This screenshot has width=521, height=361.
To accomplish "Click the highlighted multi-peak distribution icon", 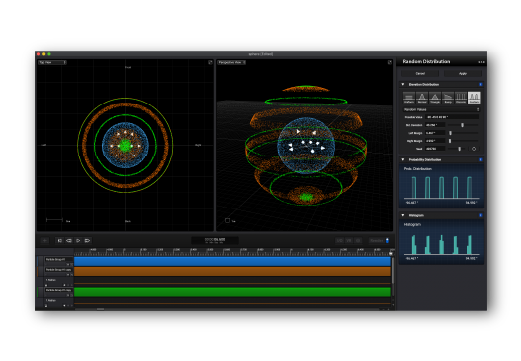I will point(474,98).
